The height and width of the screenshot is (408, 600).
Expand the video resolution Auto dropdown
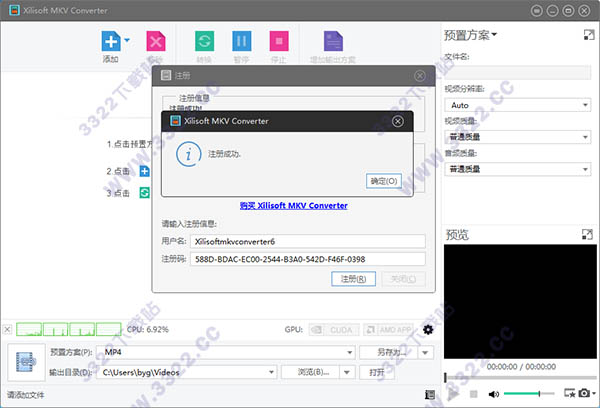(518, 105)
